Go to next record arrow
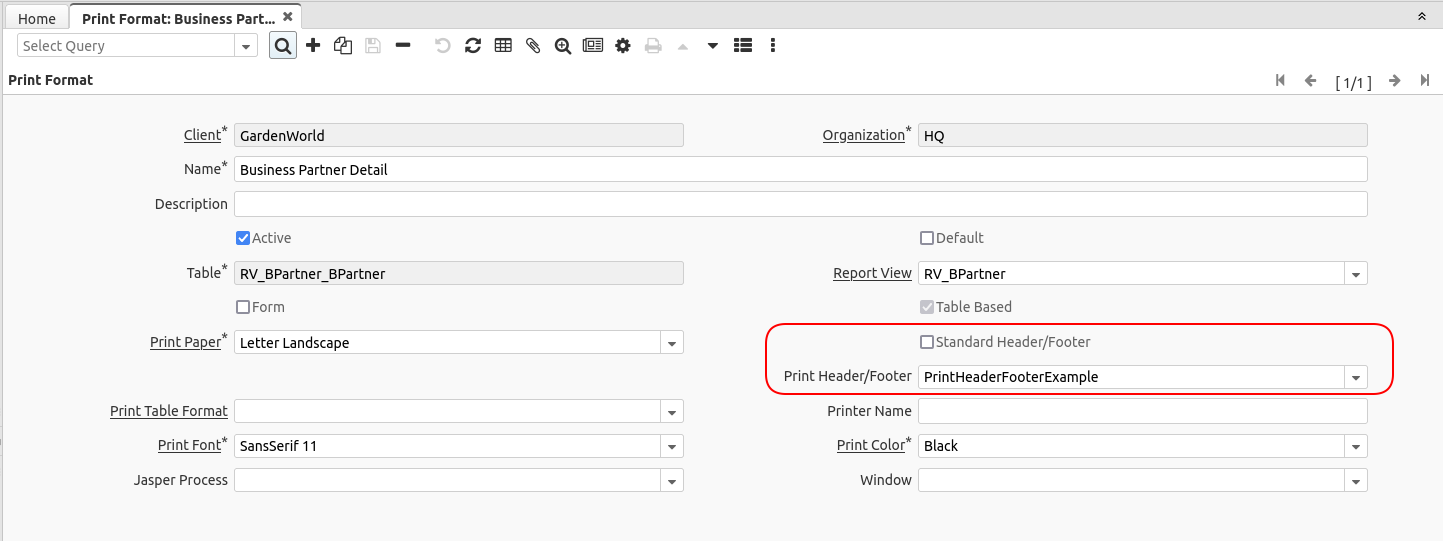The height and width of the screenshot is (541, 1443). coord(1394,81)
